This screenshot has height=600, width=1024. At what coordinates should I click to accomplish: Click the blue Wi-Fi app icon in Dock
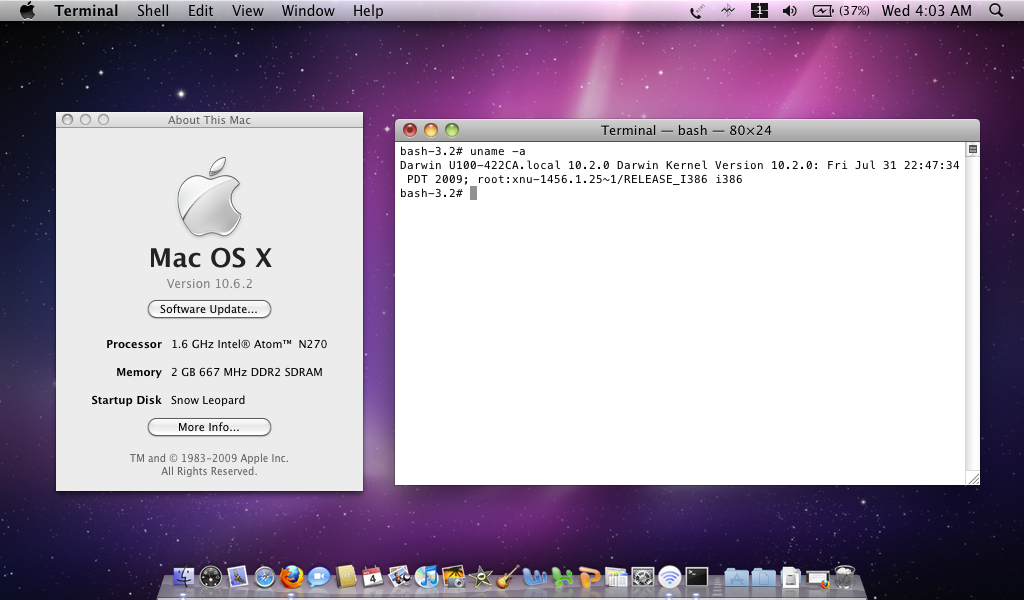pos(670,576)
